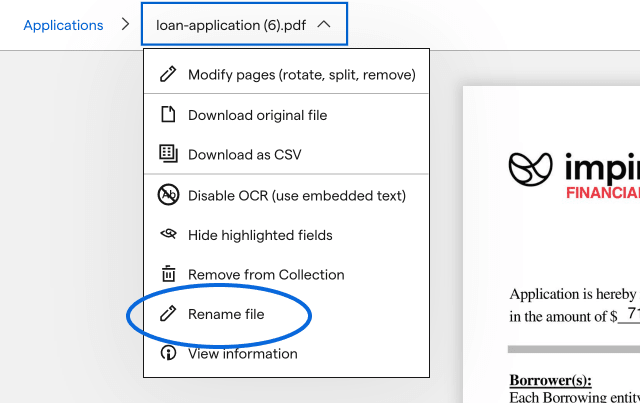Select Hide highlighted fields

(x=286, y=235)
